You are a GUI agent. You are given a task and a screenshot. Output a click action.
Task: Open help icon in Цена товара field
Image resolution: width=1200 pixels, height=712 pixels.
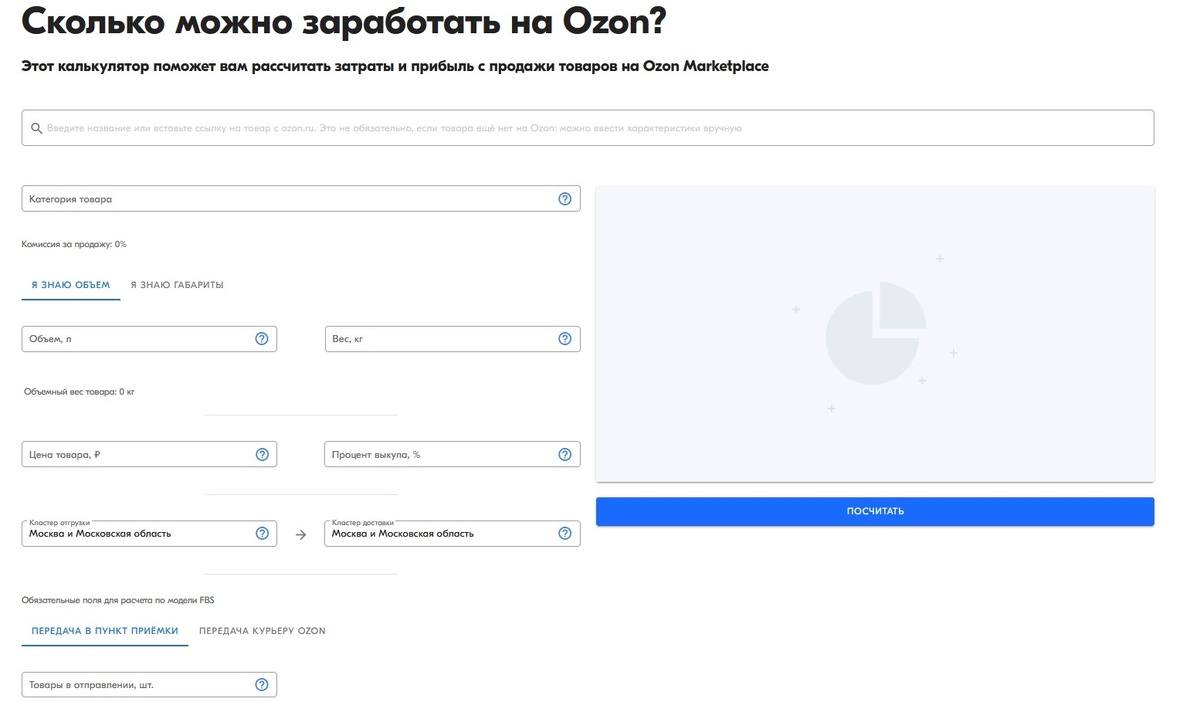262,454
